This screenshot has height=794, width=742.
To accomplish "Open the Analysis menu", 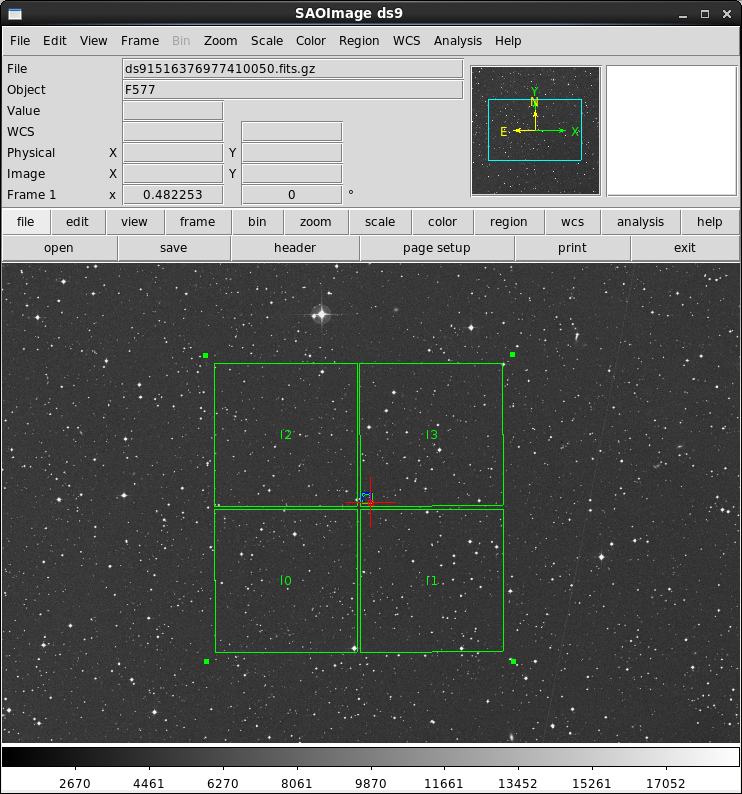I will point(457,41).
